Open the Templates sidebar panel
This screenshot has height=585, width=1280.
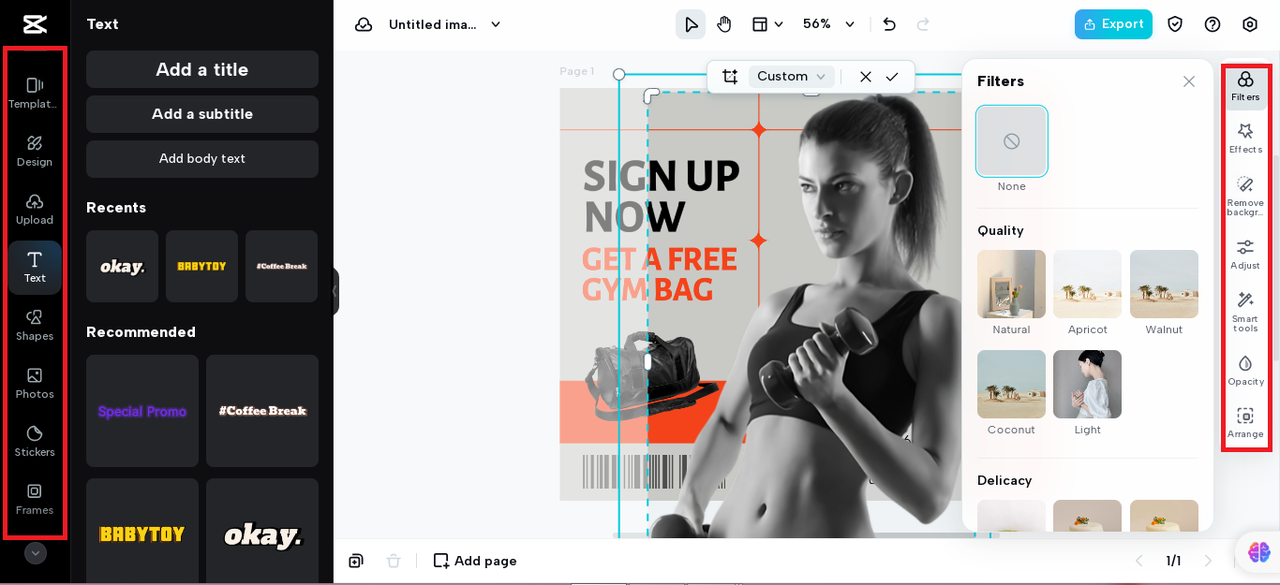(x=34, y=93)
